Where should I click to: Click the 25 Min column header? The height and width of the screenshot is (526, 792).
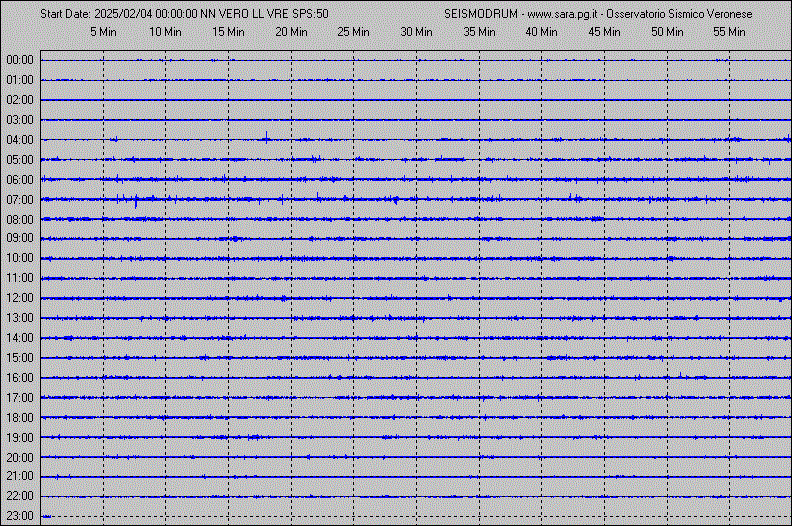[354, 32]
